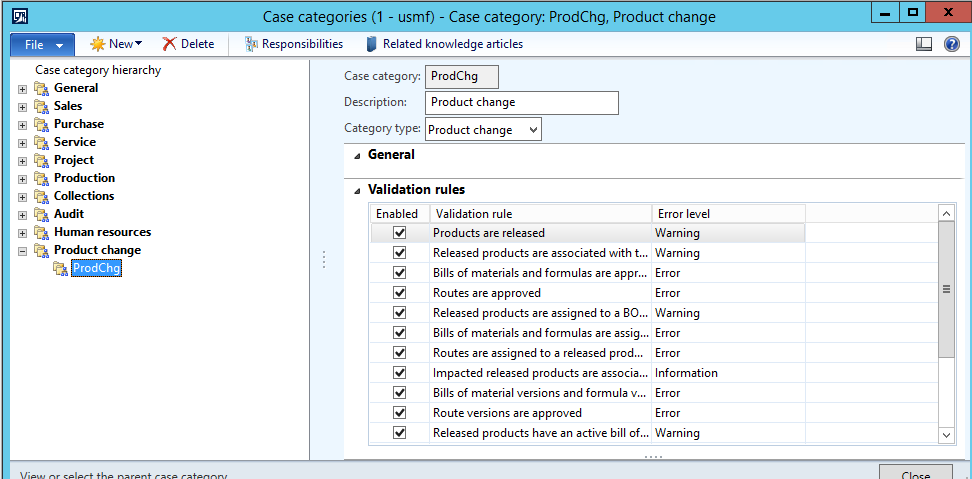Click the validation rules vertical scrollbar thumb

(946, 289)
